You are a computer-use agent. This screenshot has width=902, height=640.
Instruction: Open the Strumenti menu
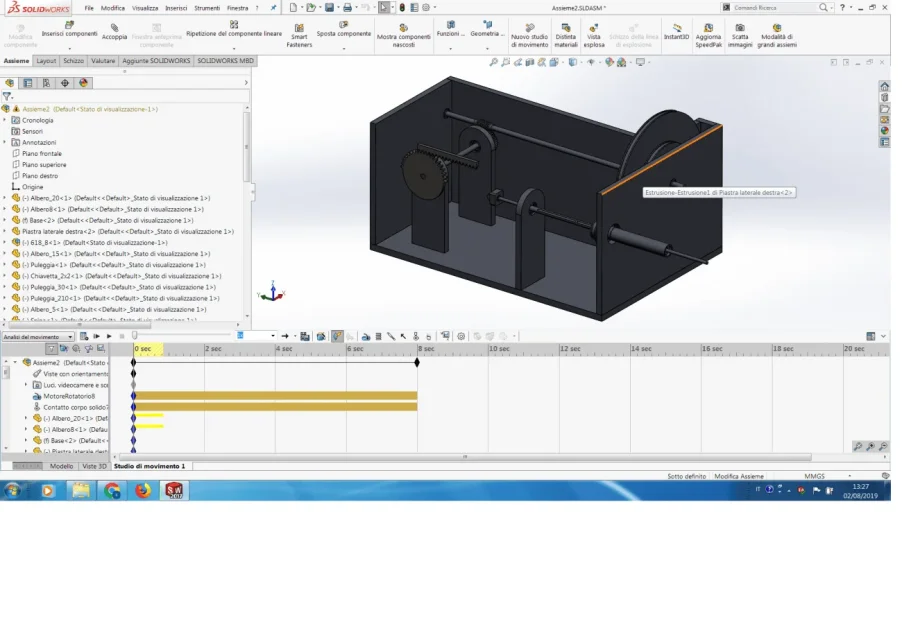[207, 8]
